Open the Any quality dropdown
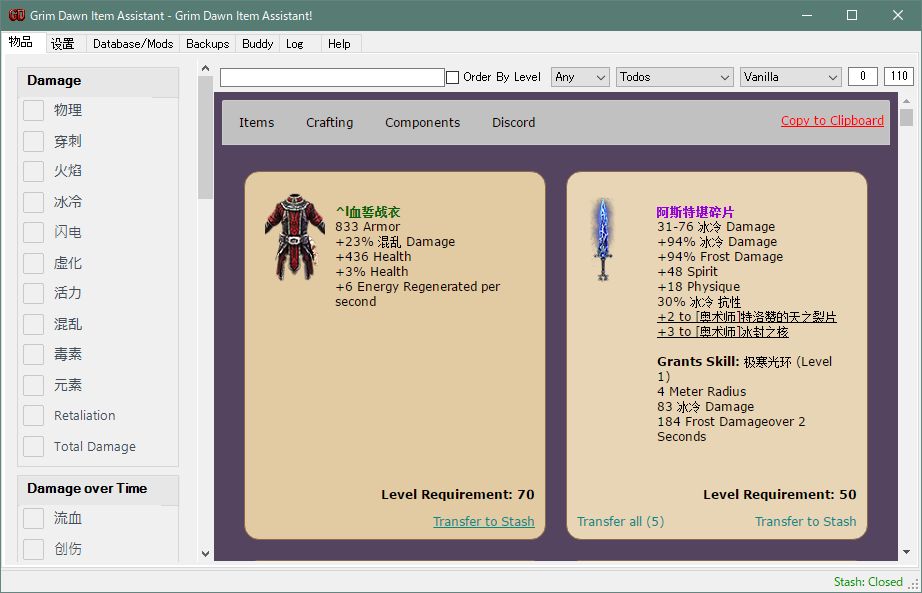922x593 pixels. coord(580,77)
